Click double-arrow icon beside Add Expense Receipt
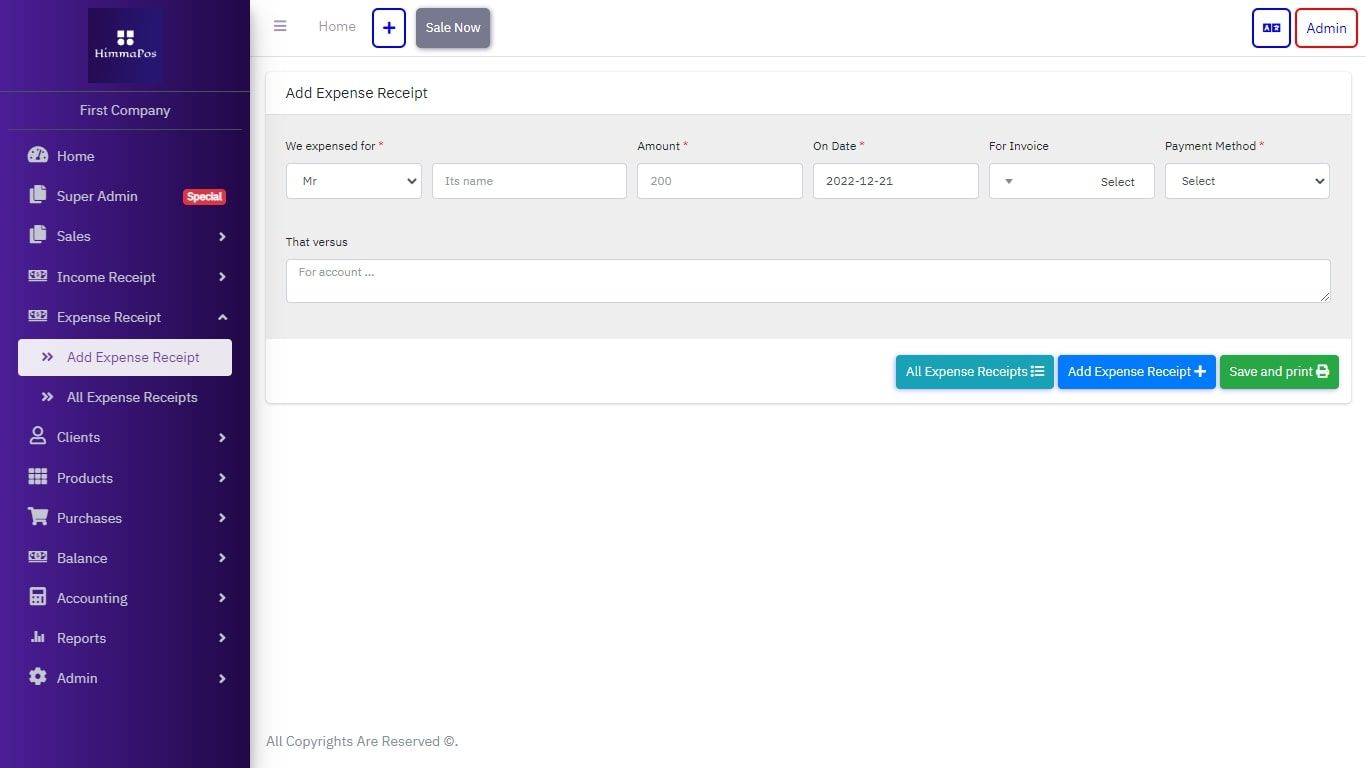The width and height of the screenshot is (1366, 768). point(47,357)
